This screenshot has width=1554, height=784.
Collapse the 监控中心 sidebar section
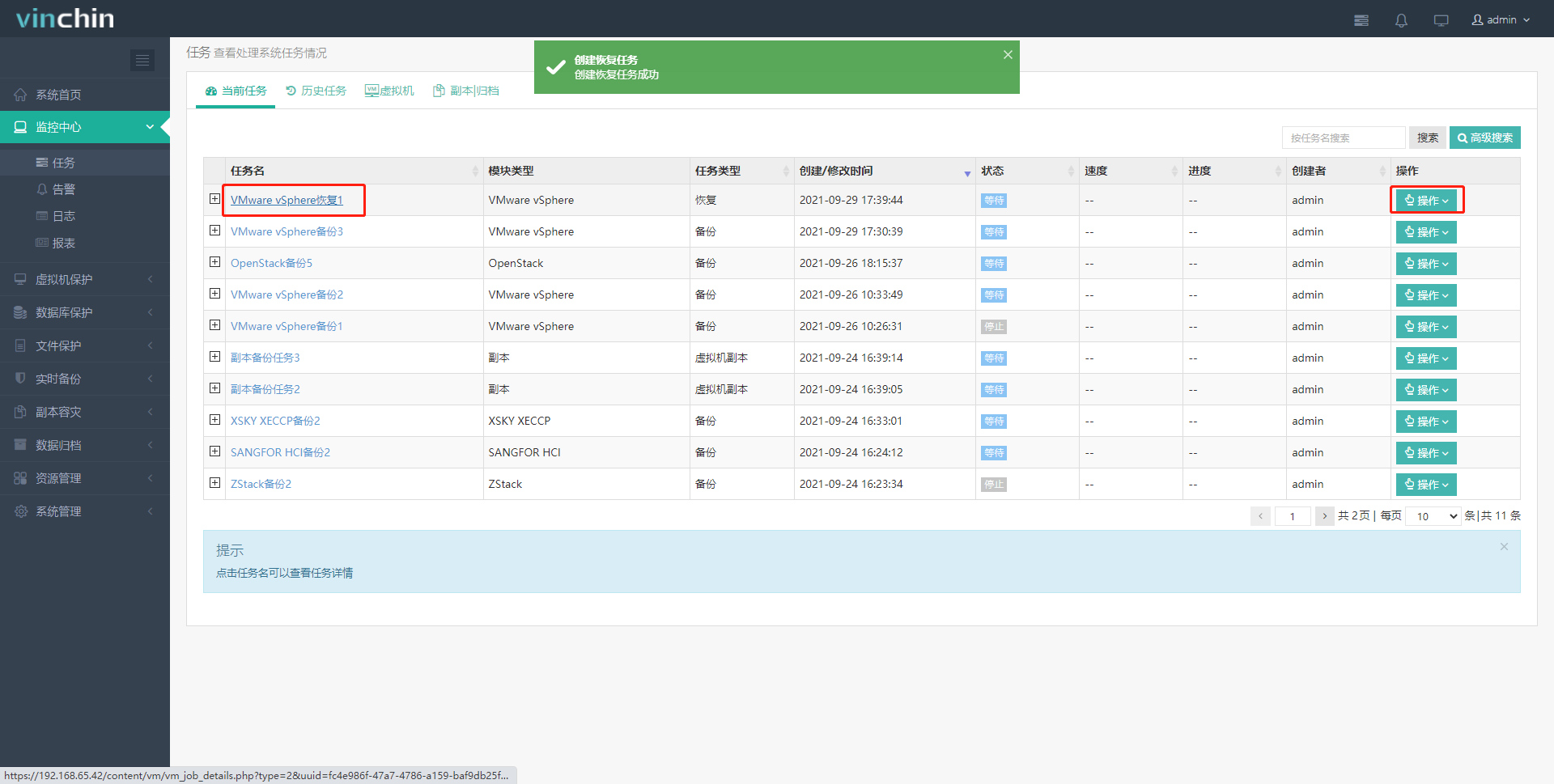(85, 127)
